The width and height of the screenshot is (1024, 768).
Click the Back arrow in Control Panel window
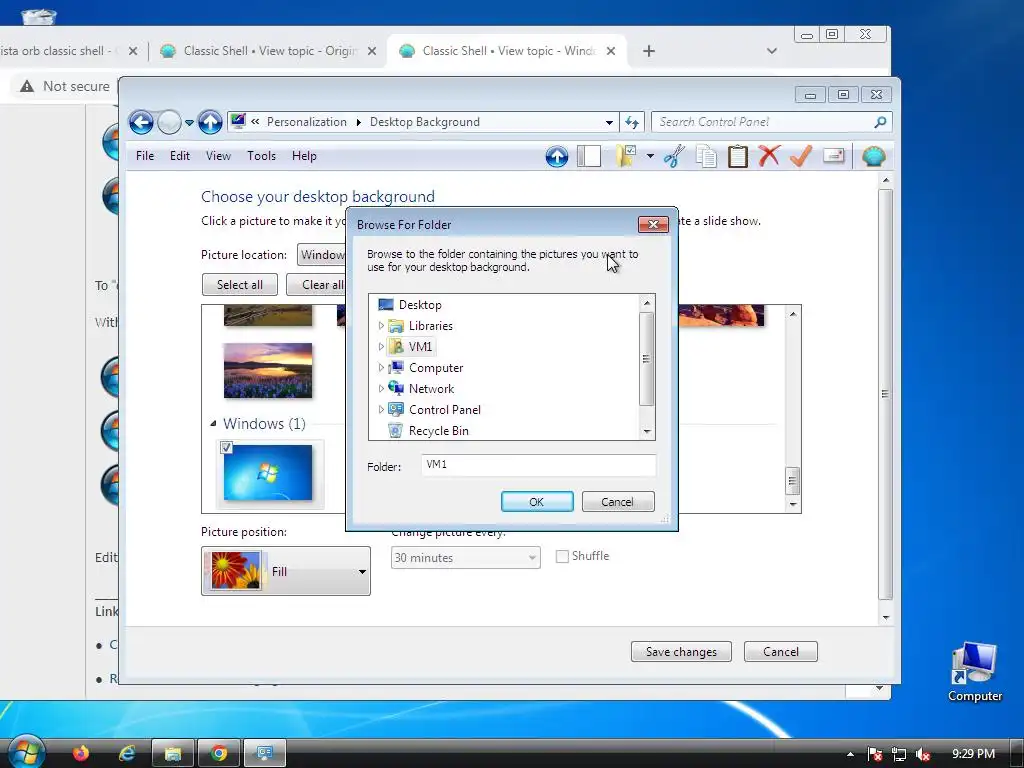point(141,122)
